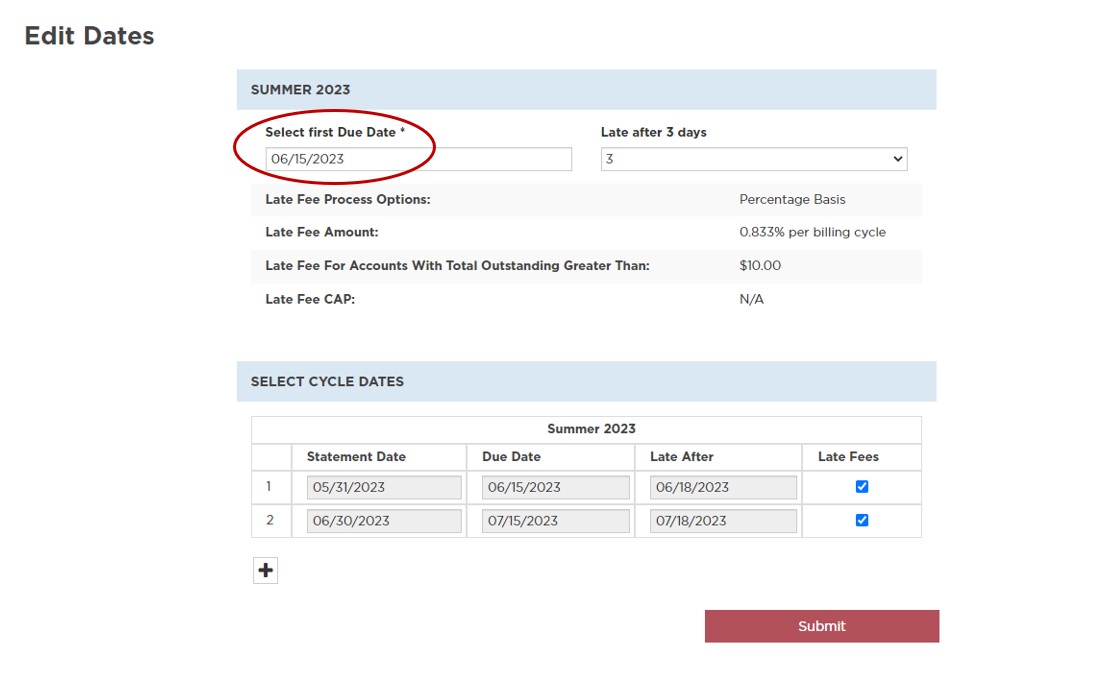Click the SUMMER 2023 section header
The image size is (1093, 694).
pyautogui.click(x=300, y=90)
